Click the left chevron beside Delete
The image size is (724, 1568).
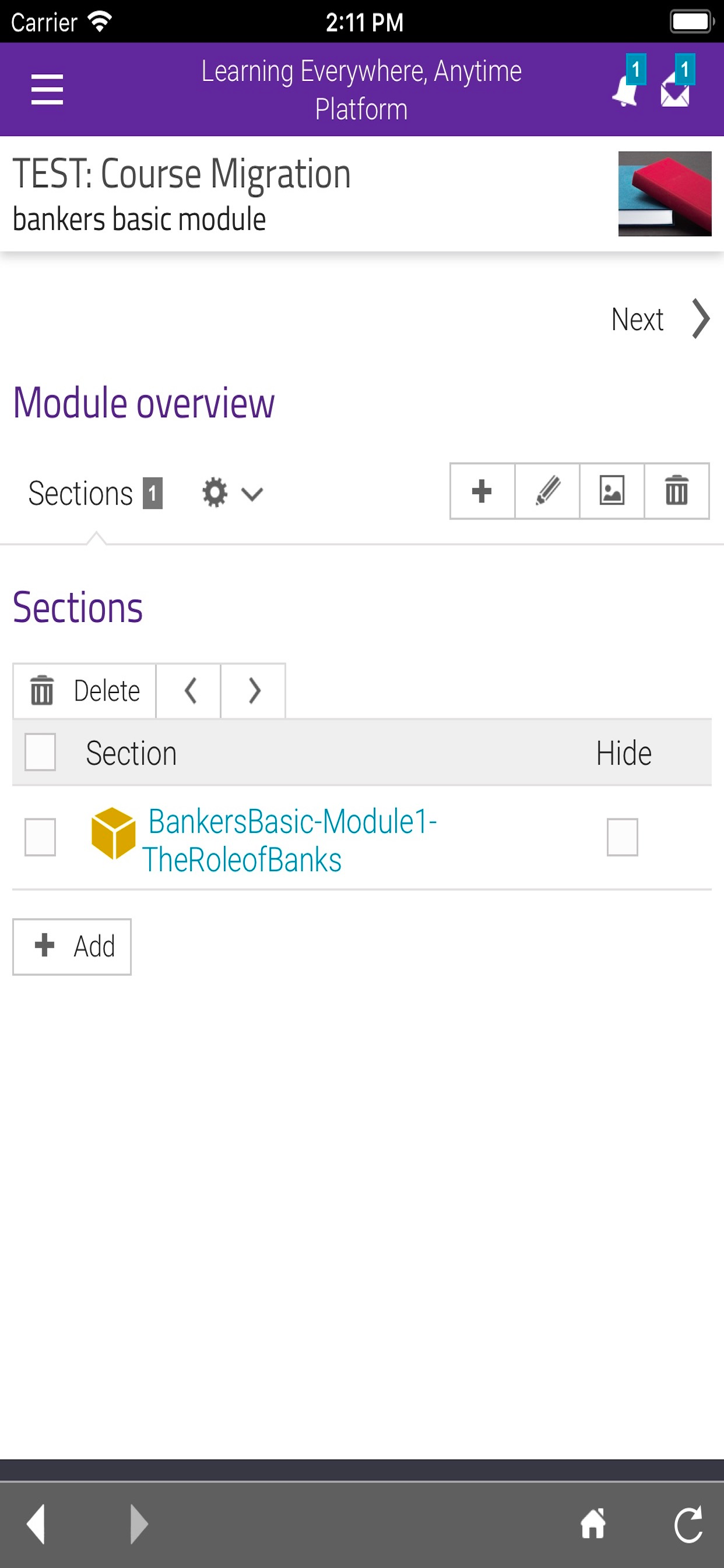[x=189, y=691]
